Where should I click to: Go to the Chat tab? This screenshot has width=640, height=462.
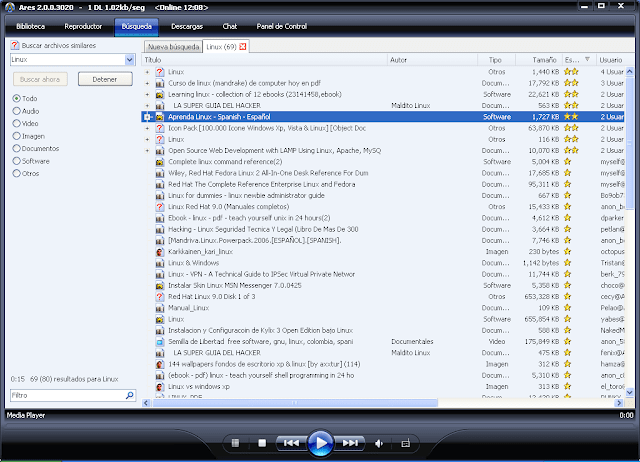pos(229,27)
